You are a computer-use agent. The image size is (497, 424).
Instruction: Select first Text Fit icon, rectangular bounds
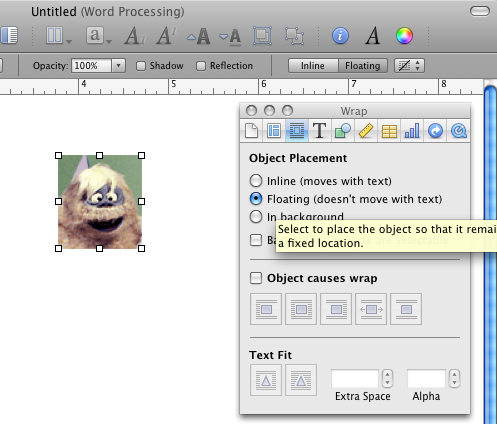[266, 380]
